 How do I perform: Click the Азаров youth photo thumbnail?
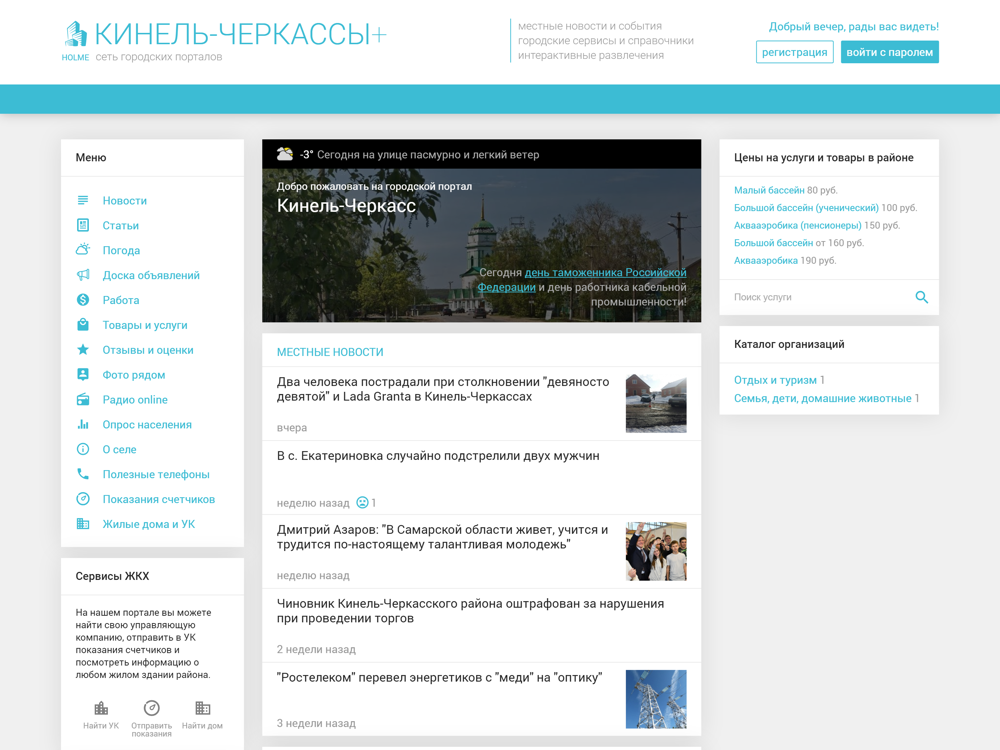coord(656,552)
